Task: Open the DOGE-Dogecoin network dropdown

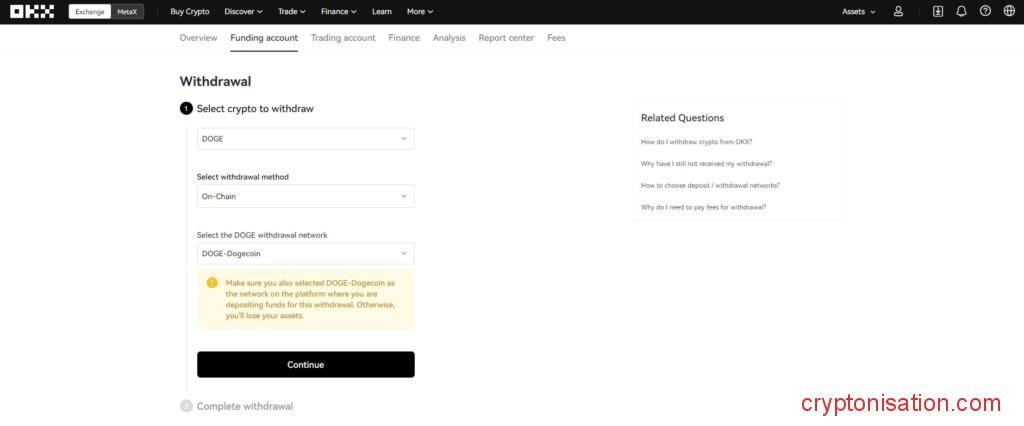Action: pyautogui.click(x=305, y=254)
